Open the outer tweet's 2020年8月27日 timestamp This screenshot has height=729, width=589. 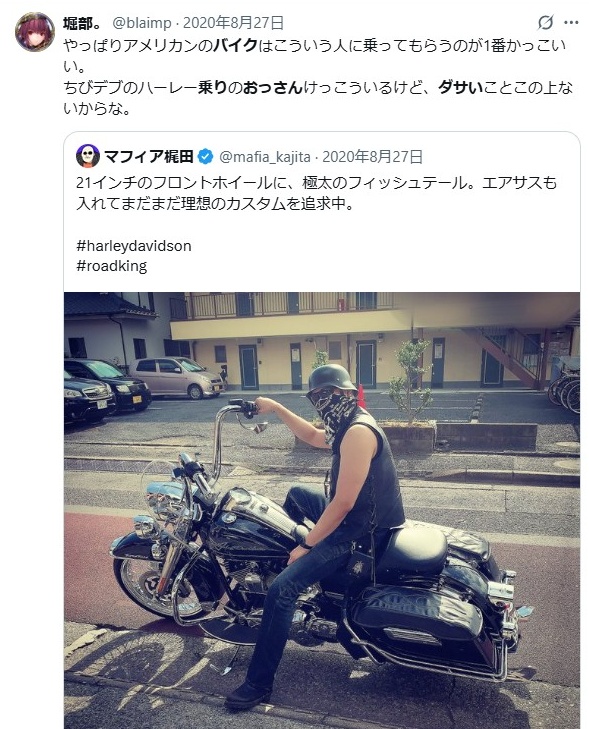[x=233, y=23]
